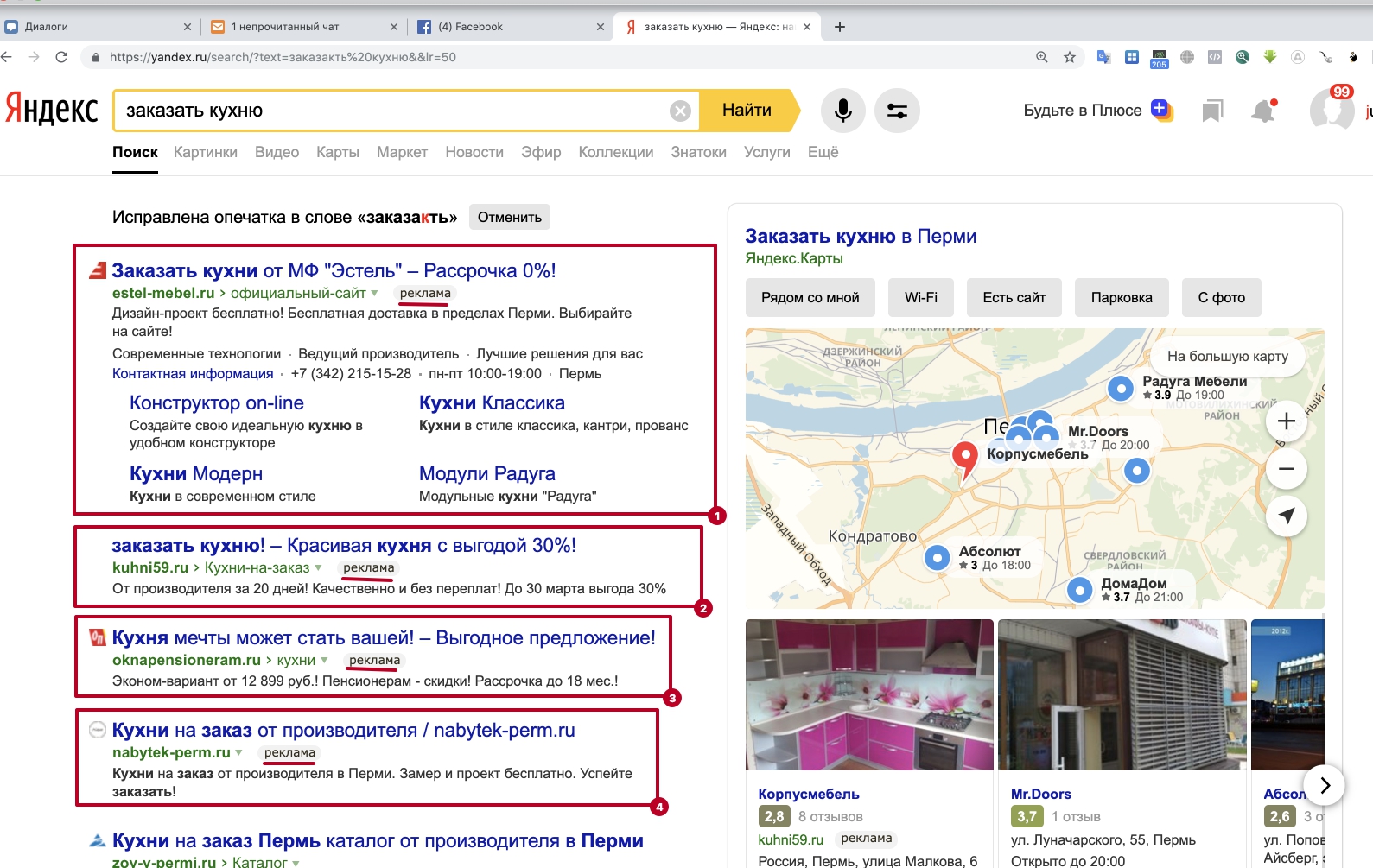Open На большую карту button

click(1227, 356)
